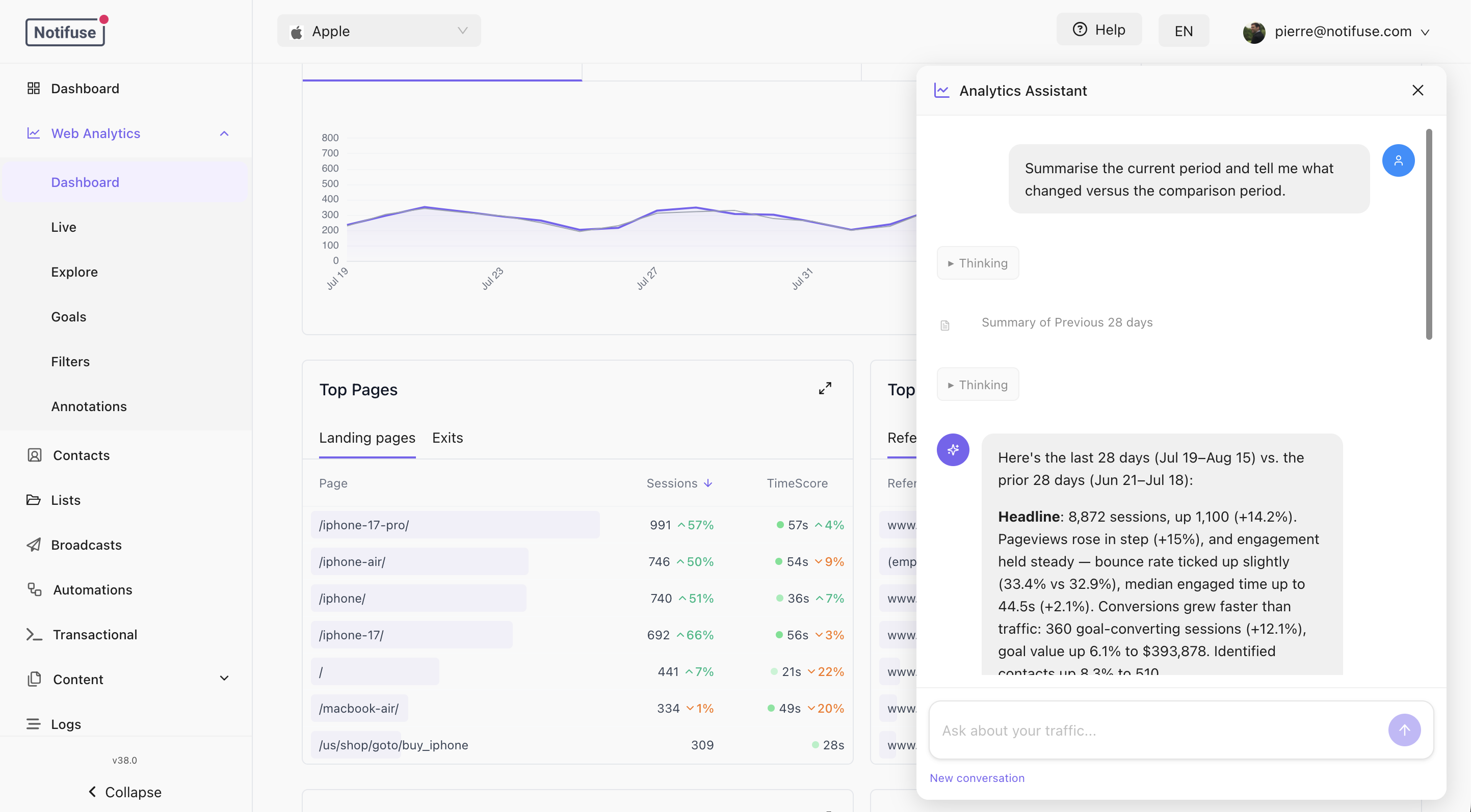
Task: Click the Sessions sort arrow
Action: 708,483
